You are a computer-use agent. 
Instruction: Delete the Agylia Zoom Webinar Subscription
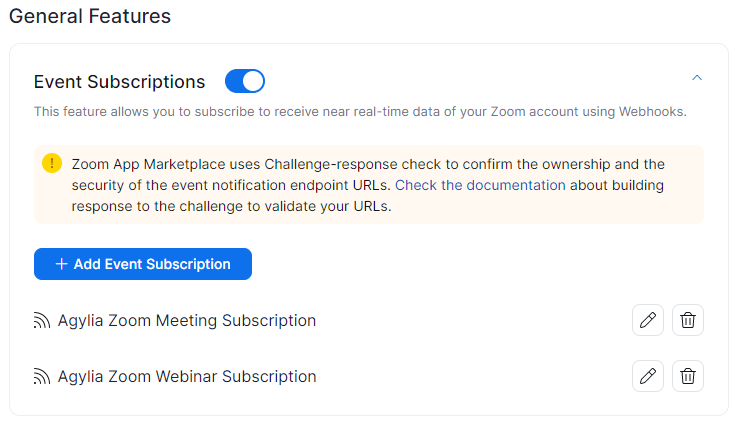pos(688,376)
